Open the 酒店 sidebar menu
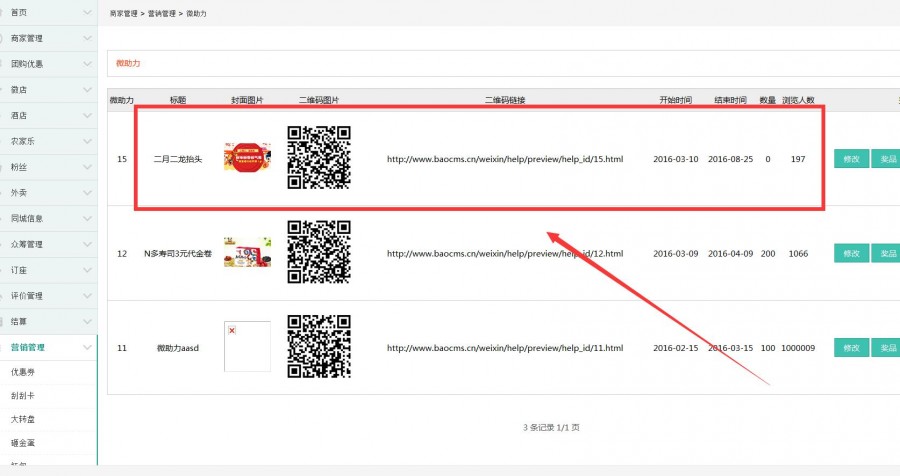Image resolution: width=900 pixels, height=476 pixels. (x=48, y=115)
